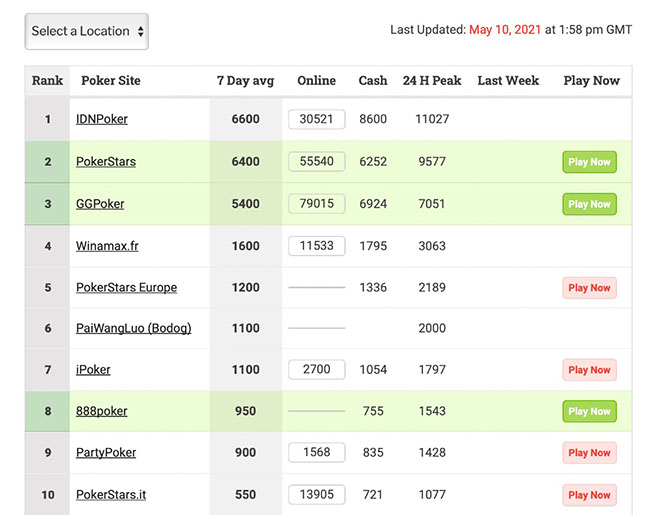
Task: Click the cash value 1336
Action: click(x=373, y=288)
